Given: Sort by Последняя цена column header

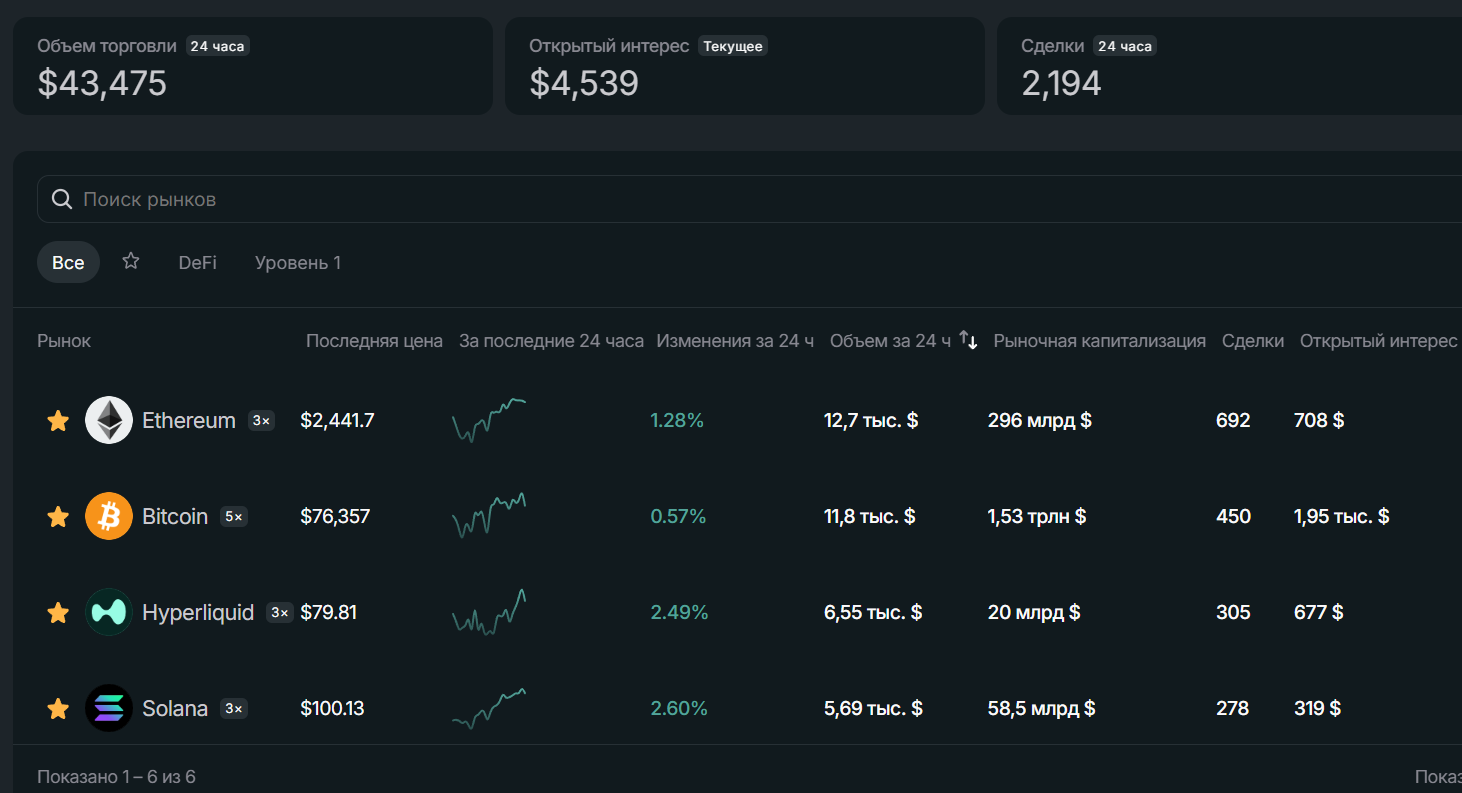Looking at the screenshot, I should point(374,341).
